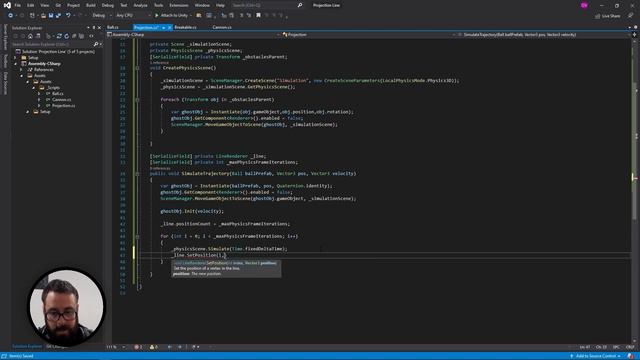
Task: Expand the Ball.cs tree item
Action: [39, 93]
